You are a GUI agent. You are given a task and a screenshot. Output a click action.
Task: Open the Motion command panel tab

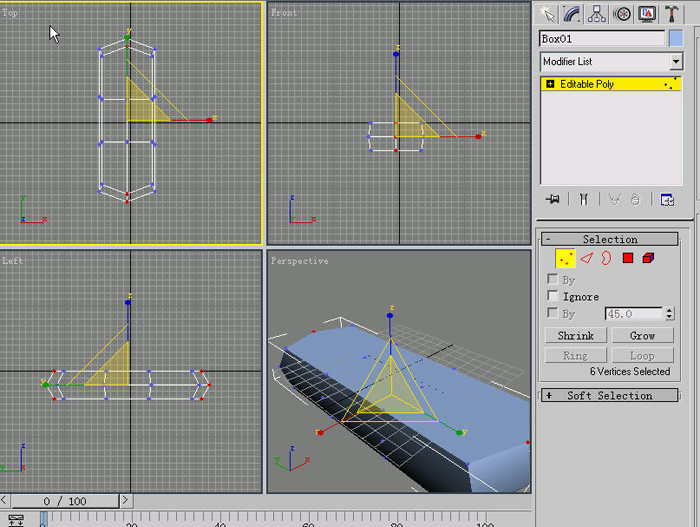click(622, 13)
